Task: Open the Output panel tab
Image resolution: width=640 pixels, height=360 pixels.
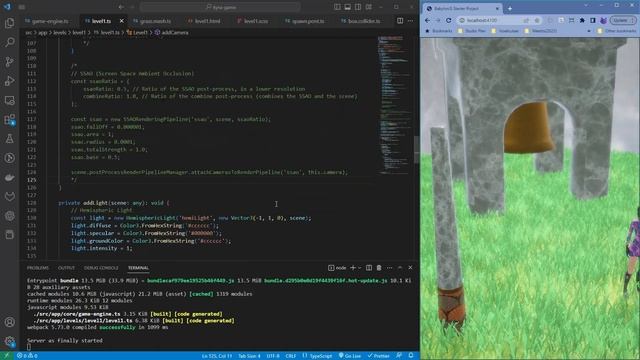Action: (66, 268)
